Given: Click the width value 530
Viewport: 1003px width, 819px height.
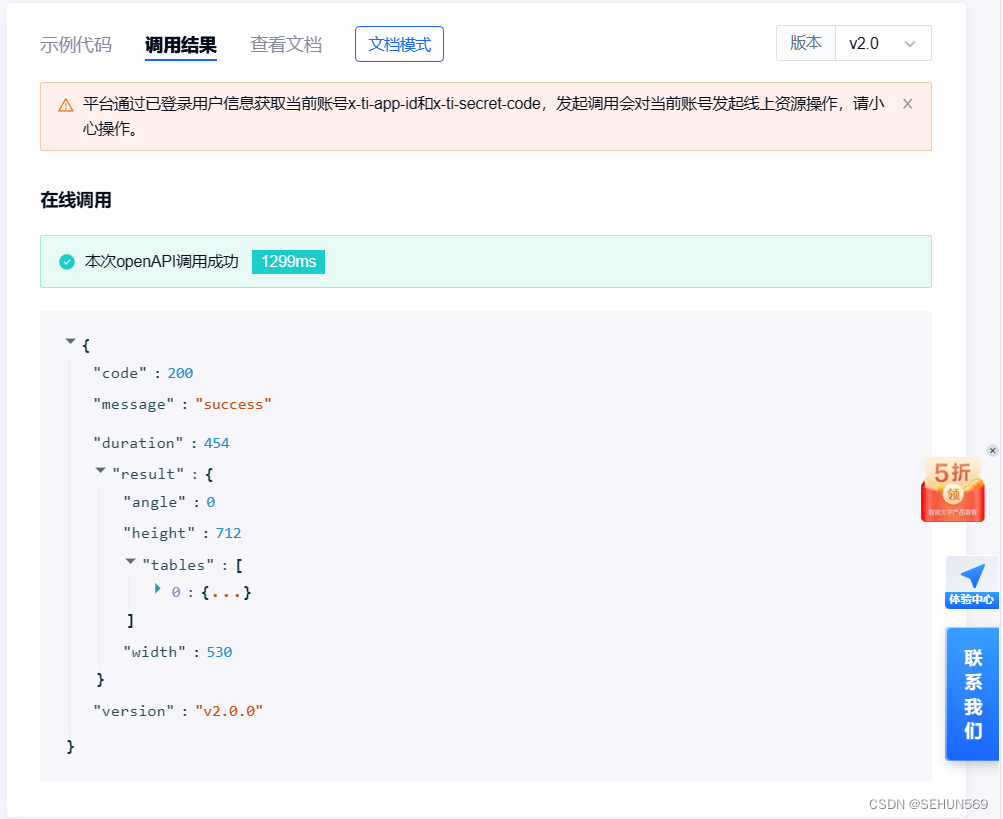Looking at the screenshot, I should pyautogui.click(x=219, y=652).
